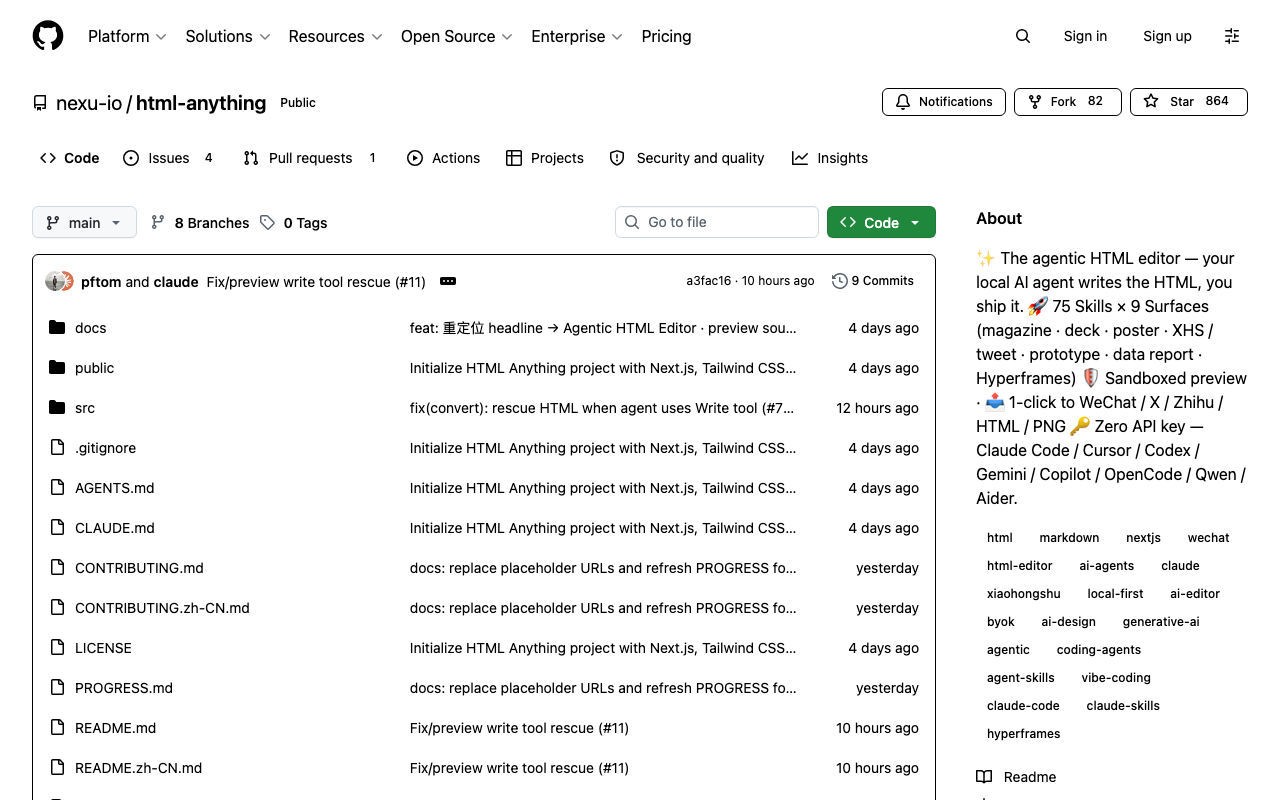Image resolution: width=1280 pixels, height=800 pixels.
Task: Open the src folder commit message link
Action: pyautogui.click(x=602, y=408)
